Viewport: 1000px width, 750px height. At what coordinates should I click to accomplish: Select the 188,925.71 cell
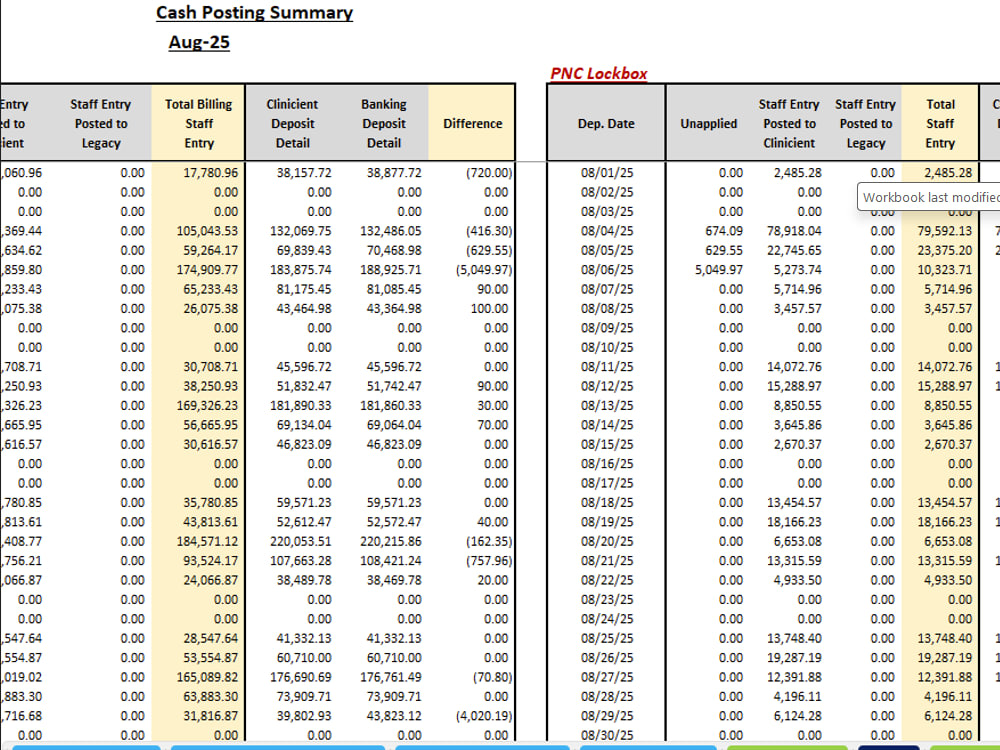pos(390,270)
